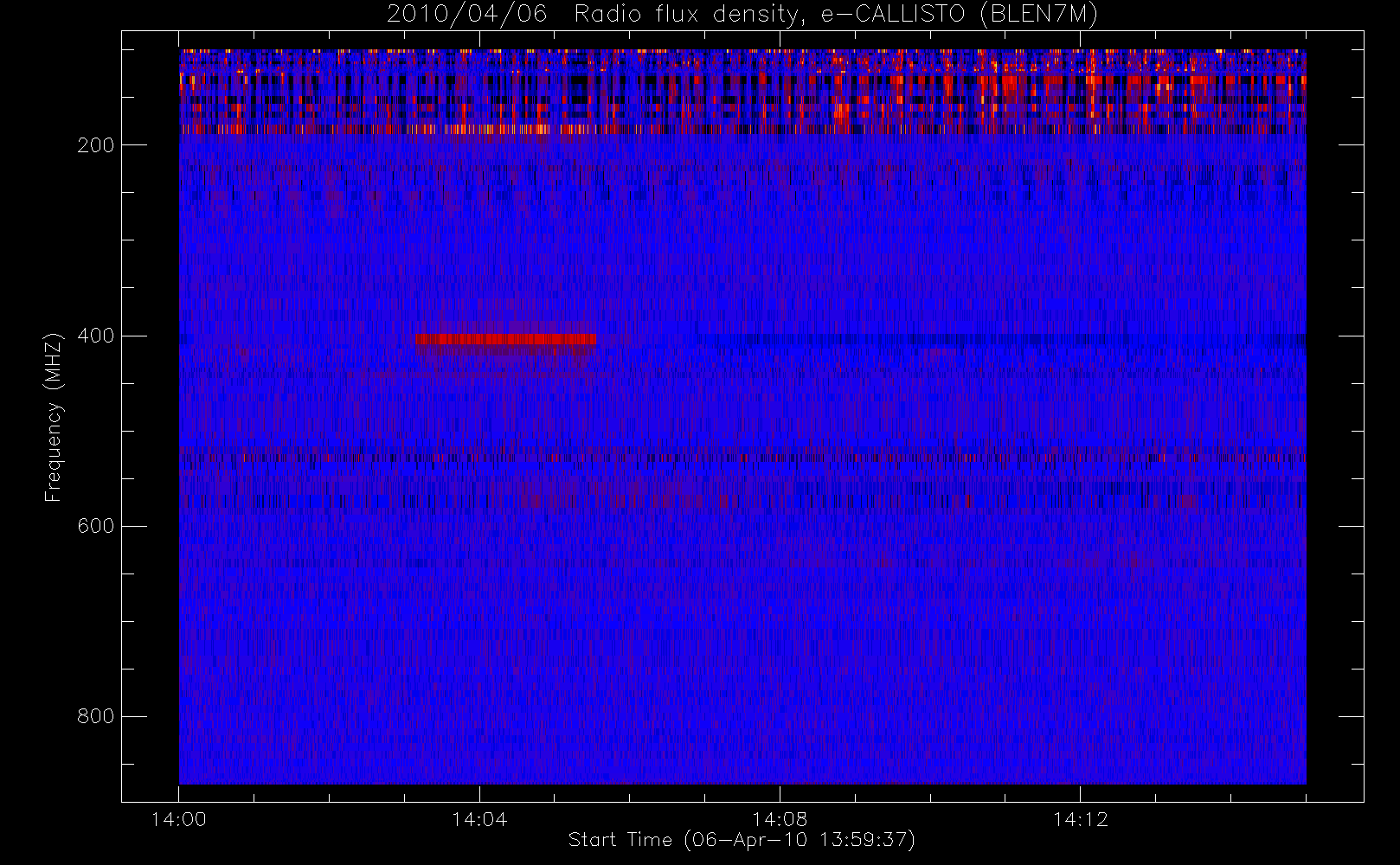The image size is (1400, 865).
Task: Click the "Frequency (MHz)" axis label
Action: click(54, 417)
